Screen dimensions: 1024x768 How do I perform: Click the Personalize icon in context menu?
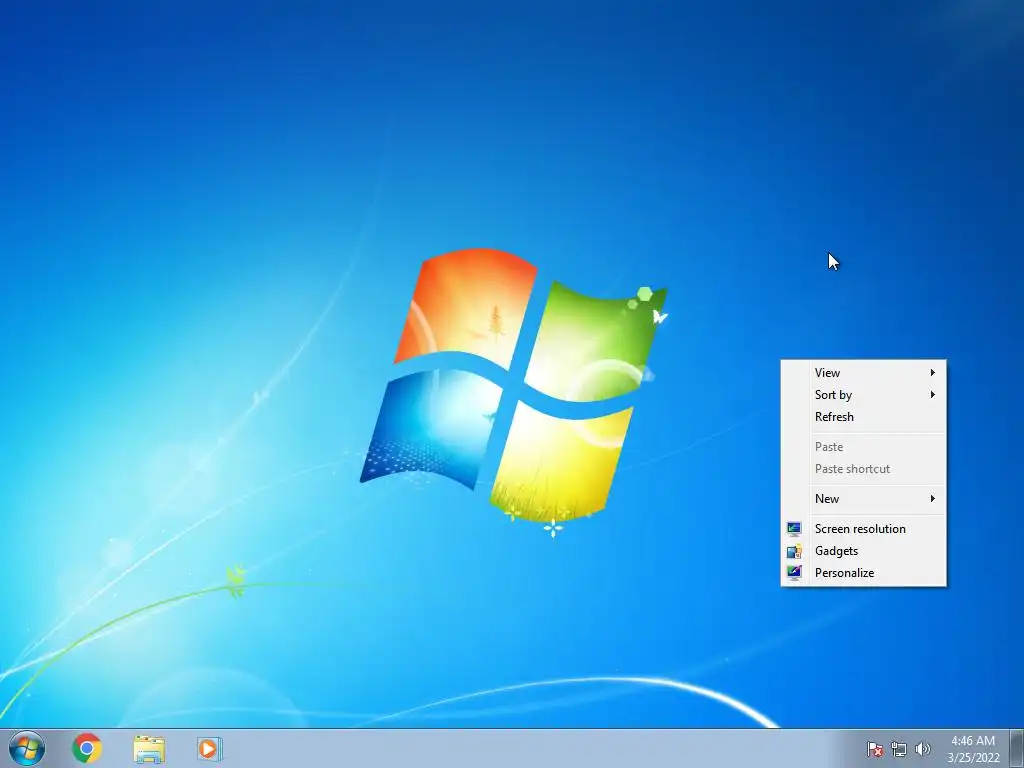tap(794, 573)
